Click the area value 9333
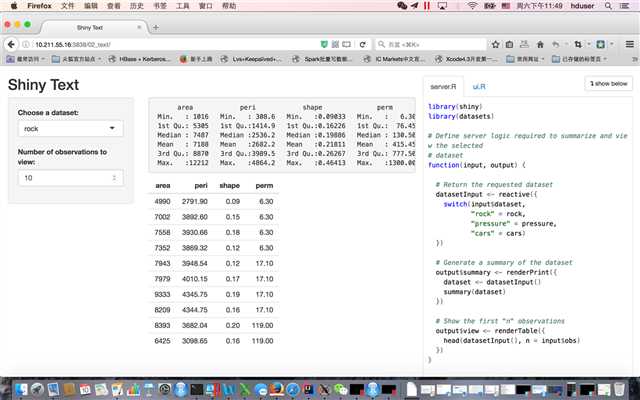The image size is (640, 400). click(x=162, y=294)
